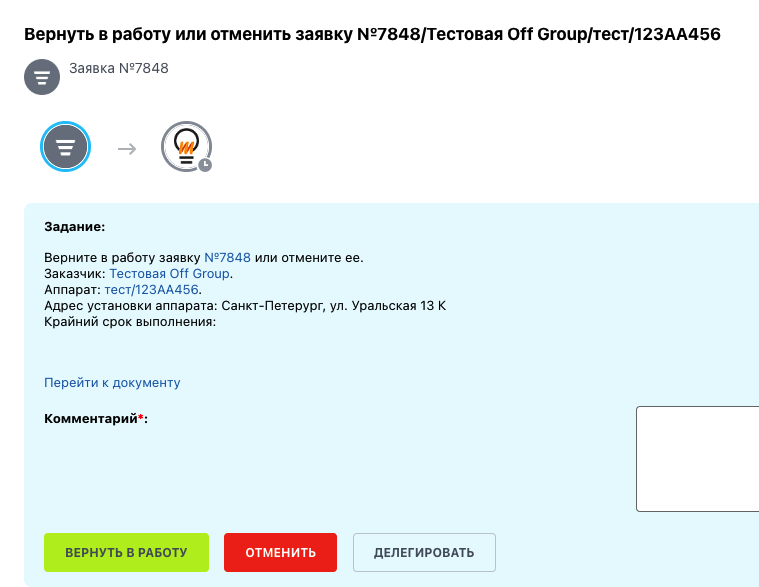759x587 pixels.
Task: Open device link тест/123АА456
Action: pos(152,289)
